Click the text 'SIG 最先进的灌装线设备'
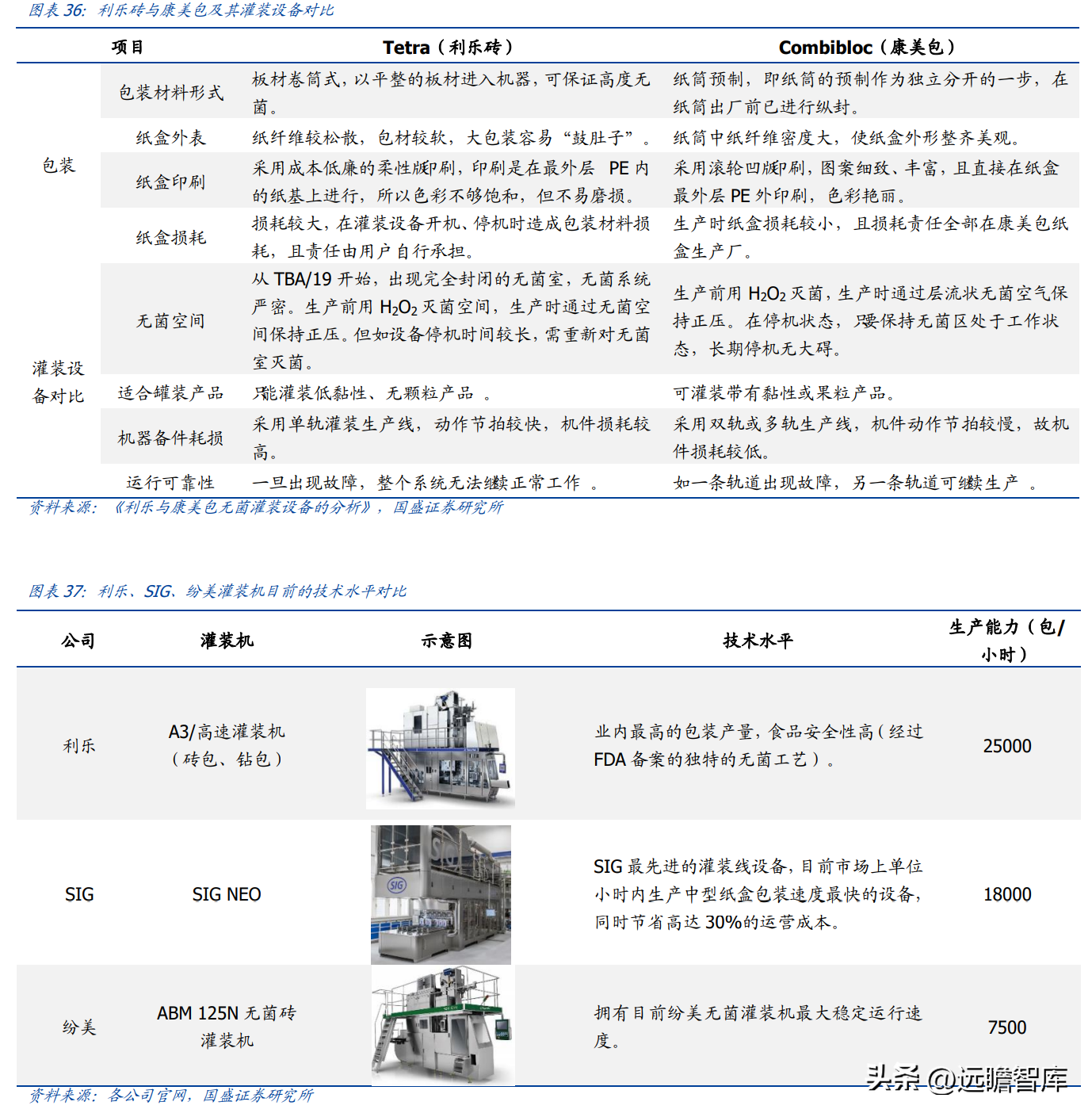Viewport: 1092px width, 1117px height. pos(689,866)
